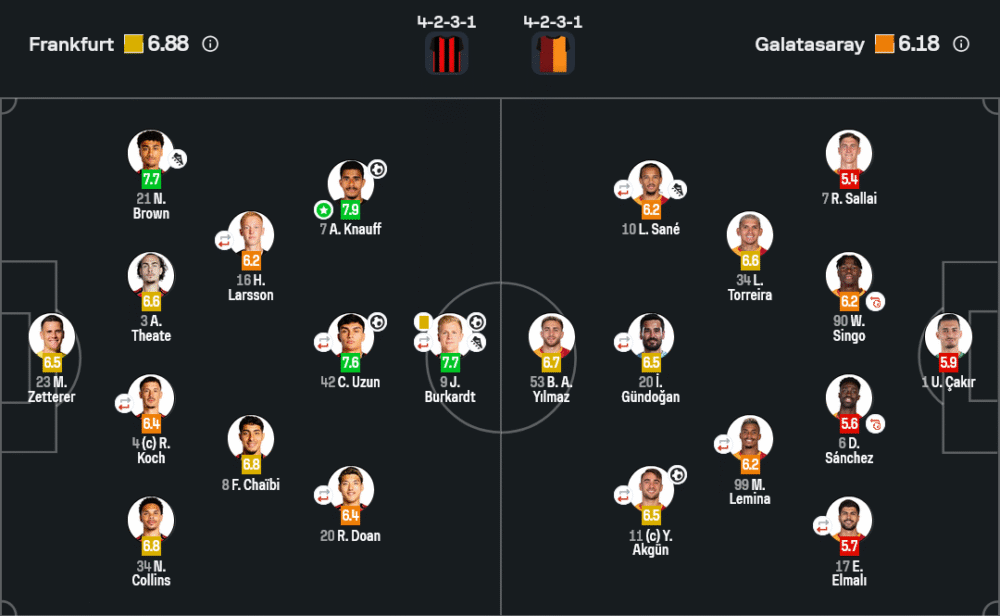Click Frankfurt's red-black striped jersey icon
This screenshot has height=616, width=1000.
pyautogui.click(x=446, y=53)
